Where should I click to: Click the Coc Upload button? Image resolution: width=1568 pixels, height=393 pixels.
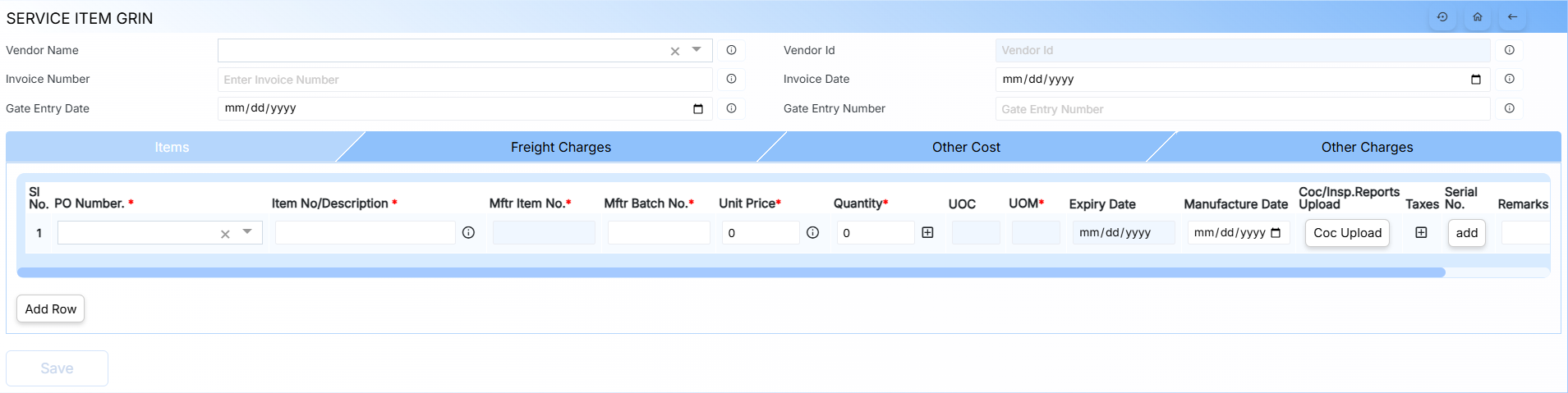coord(1347,233)
